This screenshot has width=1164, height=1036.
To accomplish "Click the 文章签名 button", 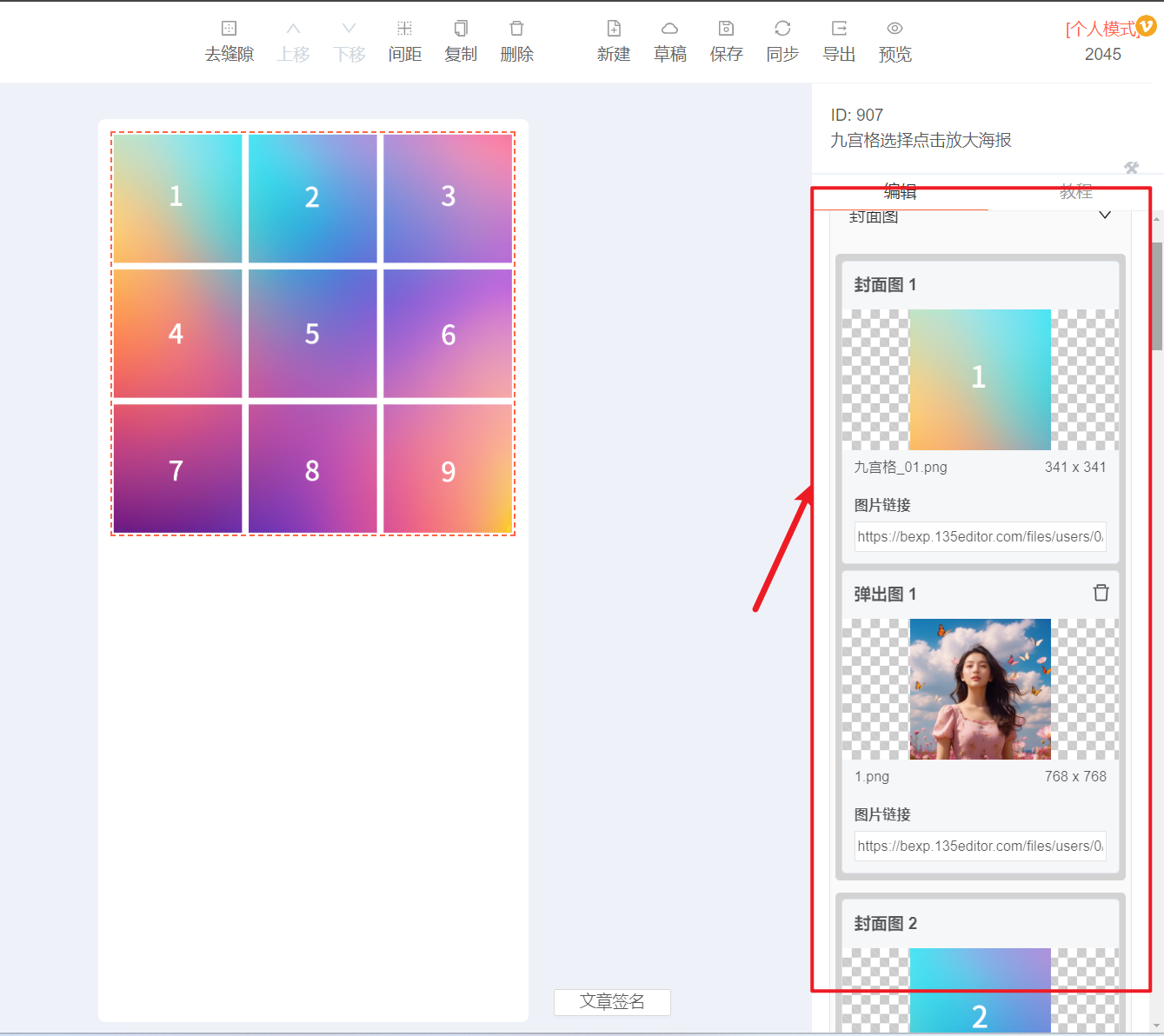I will coord(612,1002).
